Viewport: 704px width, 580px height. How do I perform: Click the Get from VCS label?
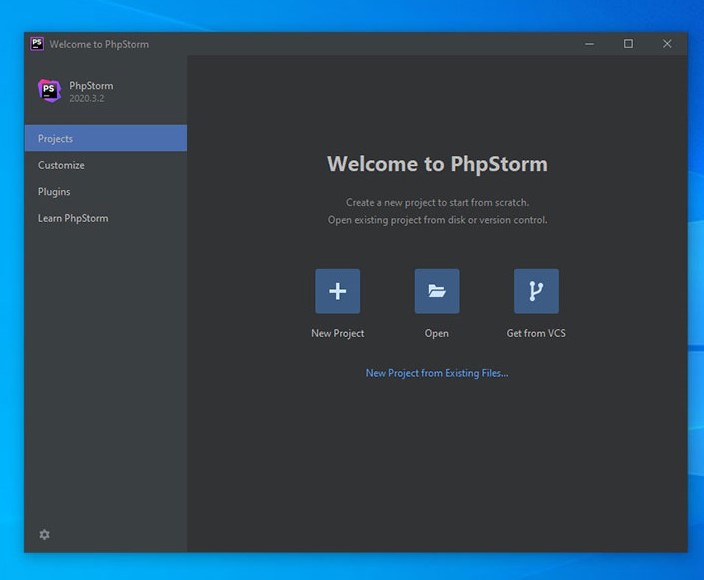click(x=536, y=333)
